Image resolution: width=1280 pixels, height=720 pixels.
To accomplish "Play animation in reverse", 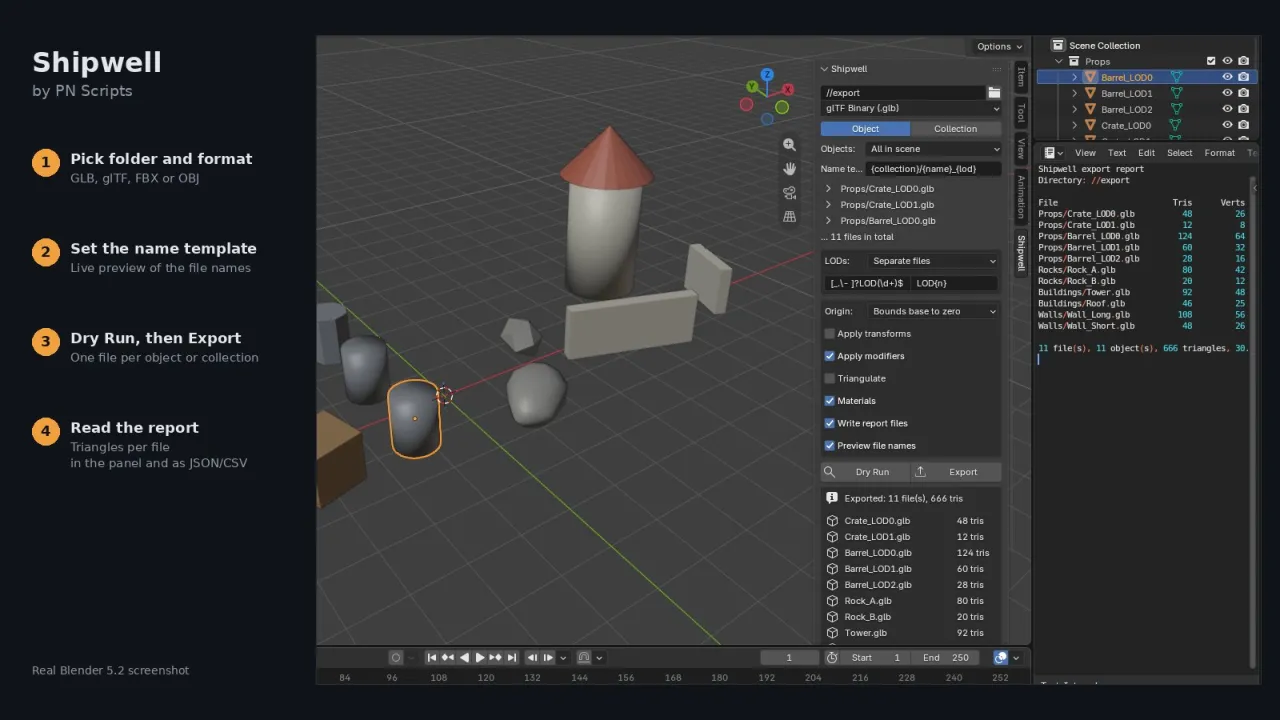I will (x=464, y=657).
